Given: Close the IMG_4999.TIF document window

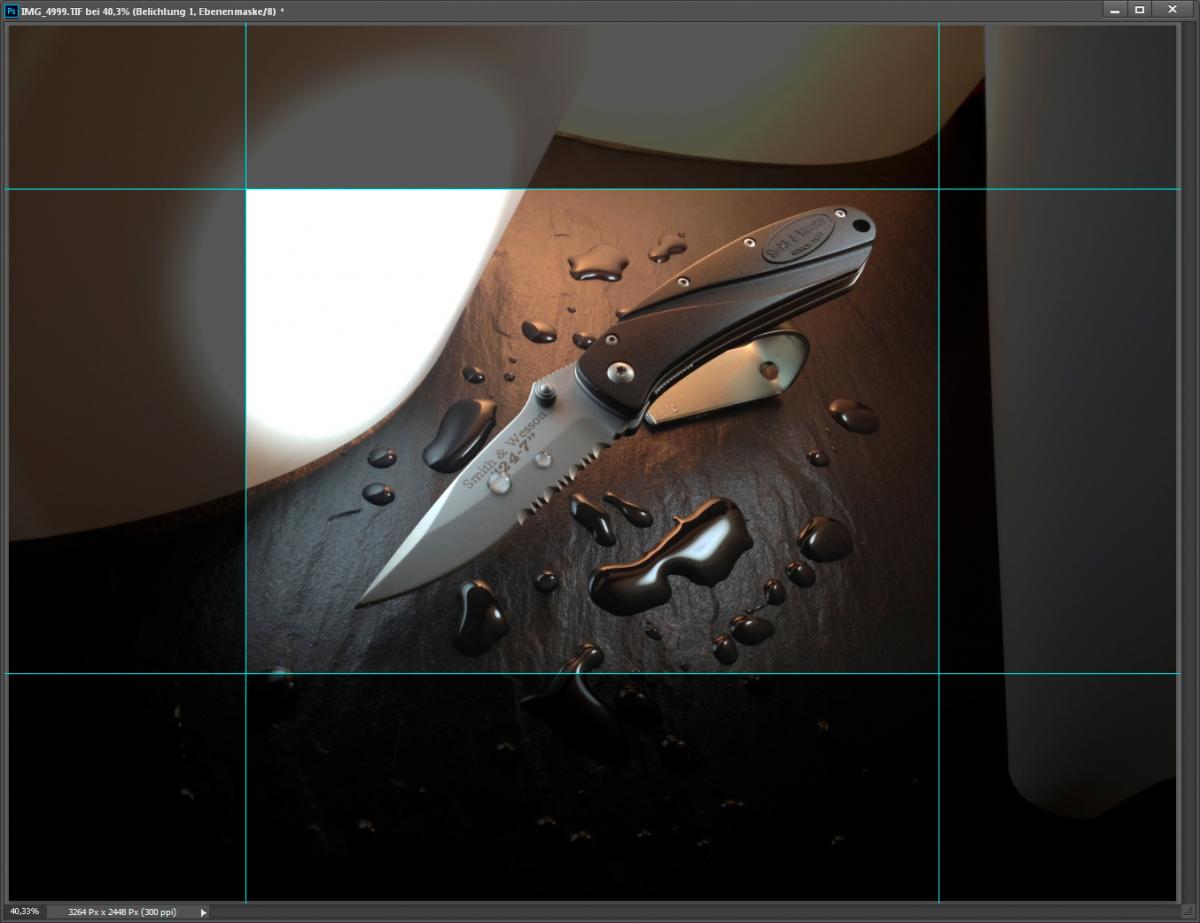Looking at the screenshot, I should coord(1172,10).
